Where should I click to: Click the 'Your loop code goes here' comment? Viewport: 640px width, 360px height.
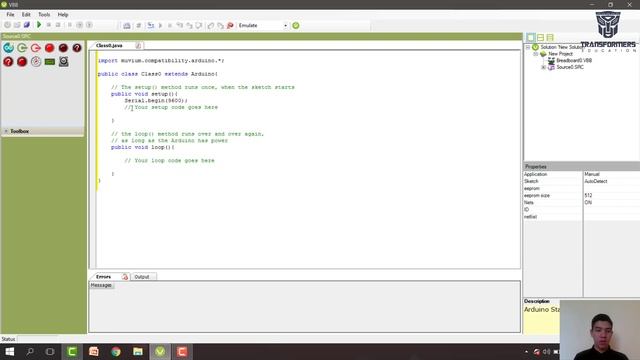pos(169,160)
